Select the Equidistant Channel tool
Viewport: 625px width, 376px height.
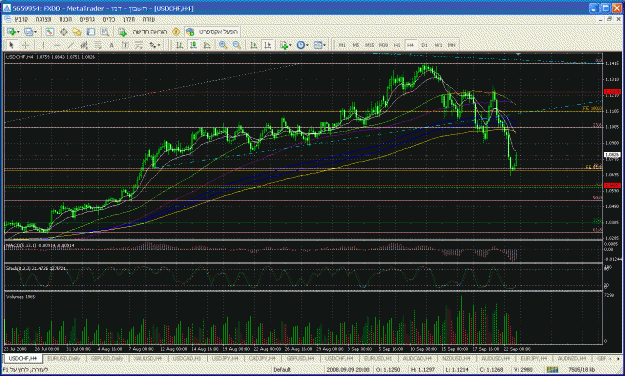click(x=84, y=45)
